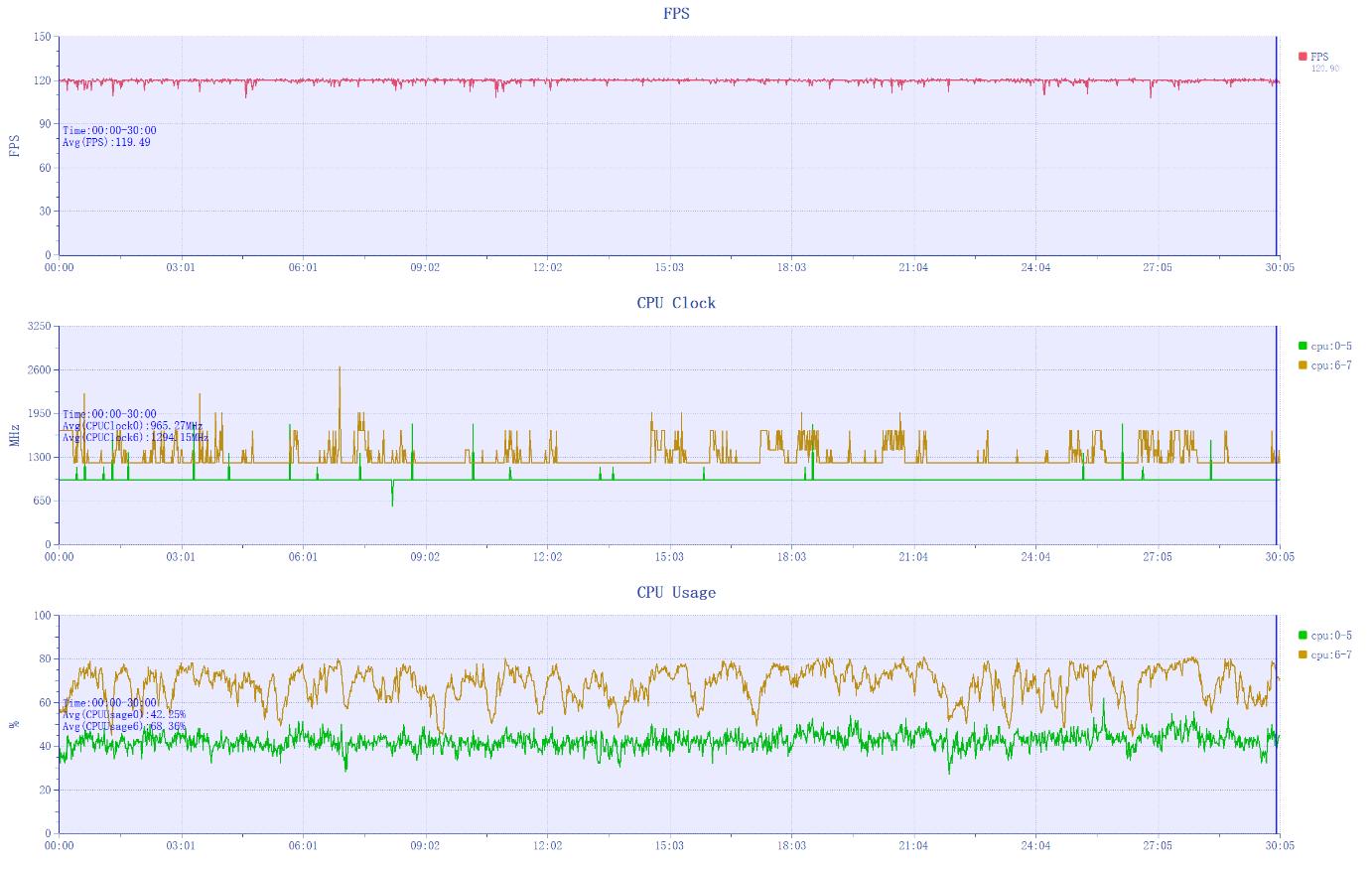
Task: Click "12:02" time tick under CPU Usage chart
Action: point(547,845)
